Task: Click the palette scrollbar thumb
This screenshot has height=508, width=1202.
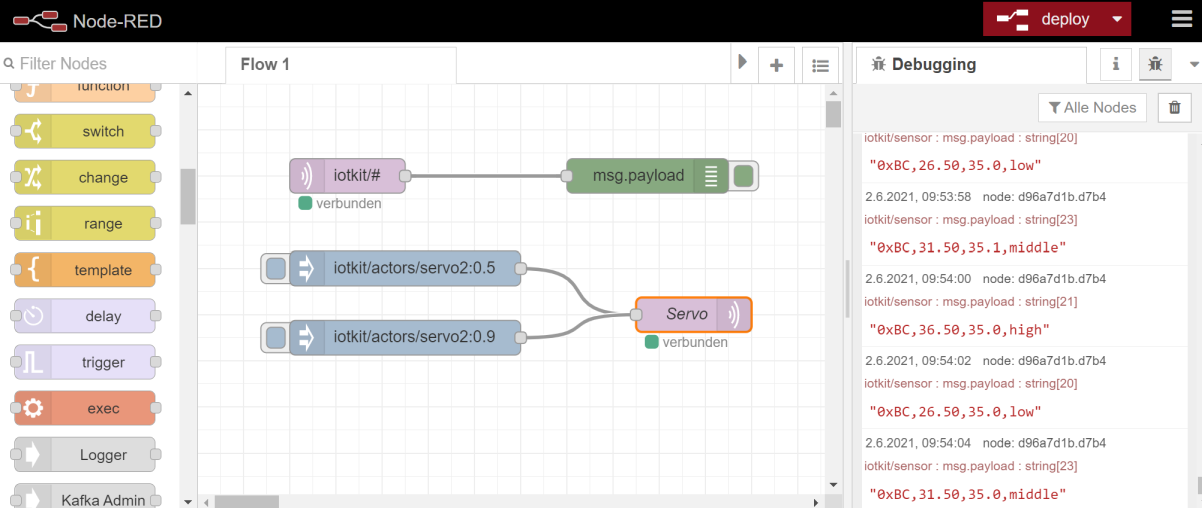Action: coord(188,196)
